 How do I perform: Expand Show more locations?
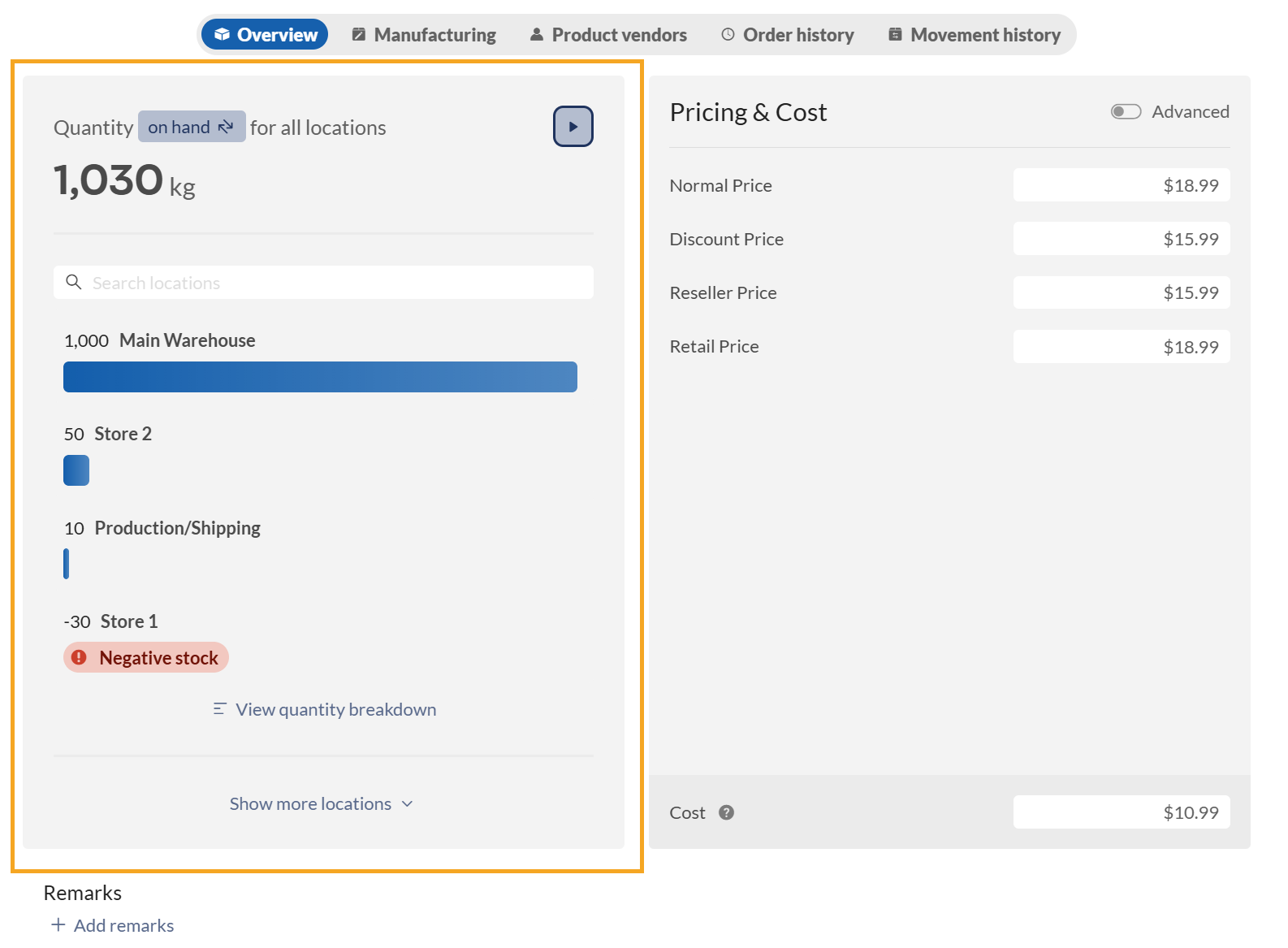(x=311, y=803)
